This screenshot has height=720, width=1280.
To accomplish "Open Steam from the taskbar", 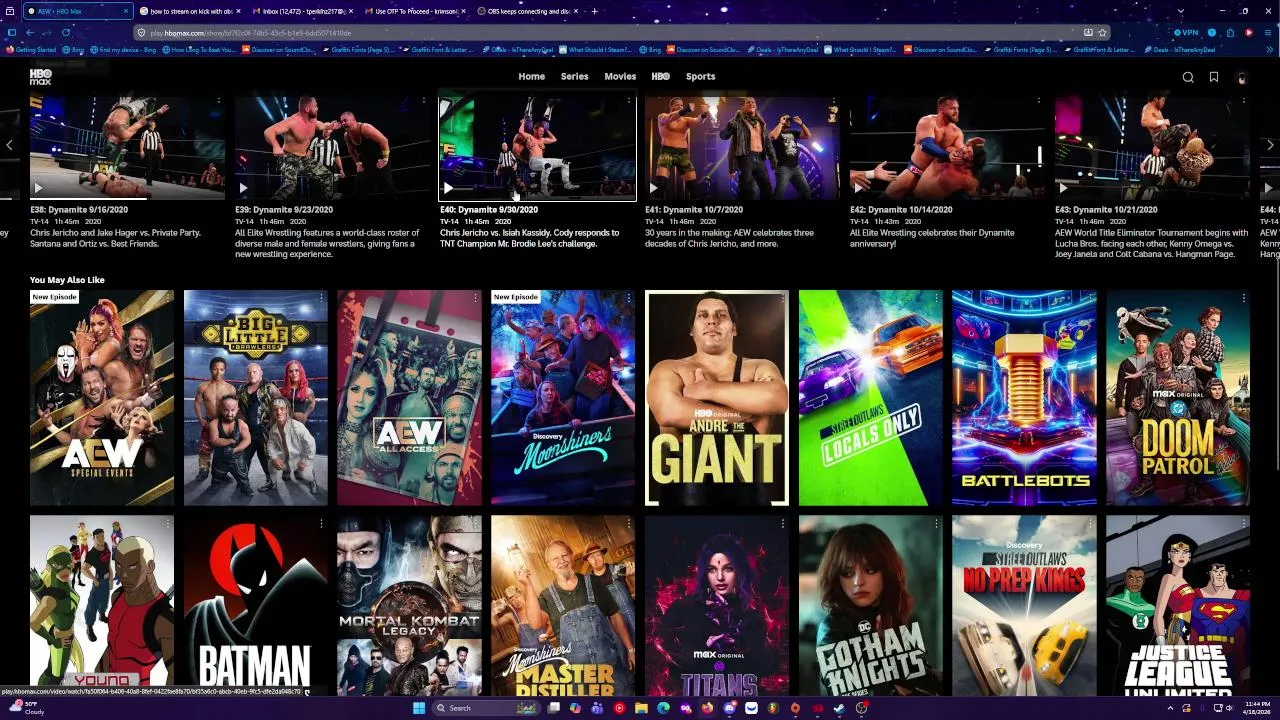I will (839, 708).
